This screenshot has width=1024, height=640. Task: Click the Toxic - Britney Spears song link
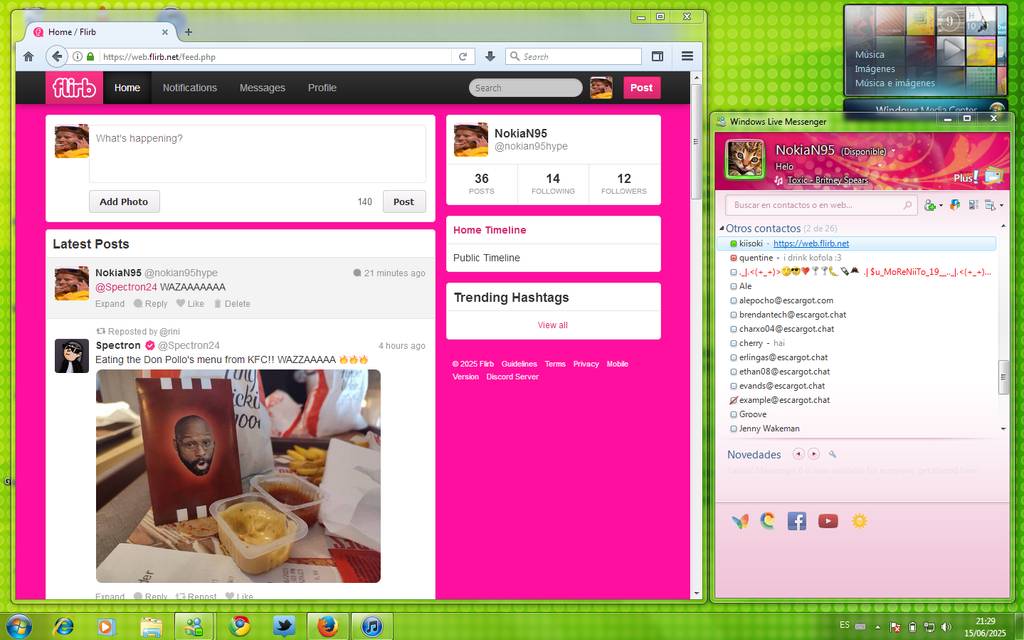[x=827, y=180]
